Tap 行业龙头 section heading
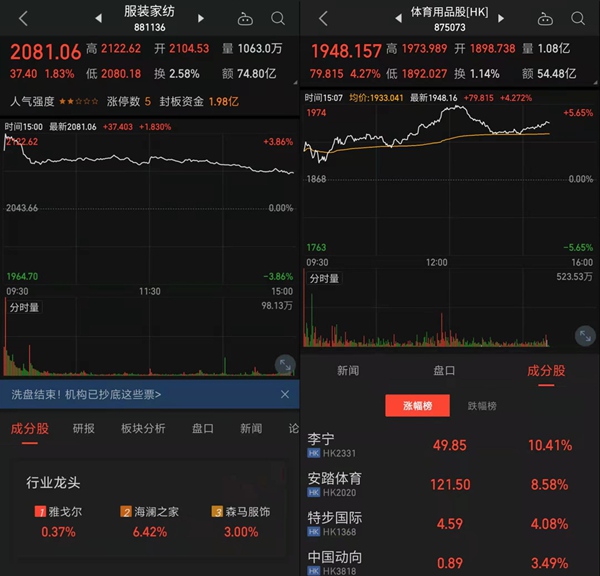This screenshot has height=576, width=600. (53, 483)
